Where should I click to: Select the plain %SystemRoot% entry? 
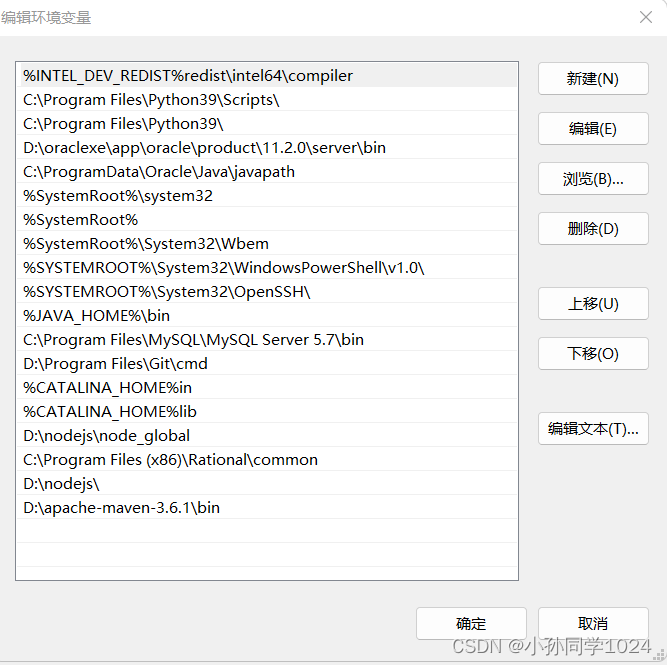click(x=267, y=220)
